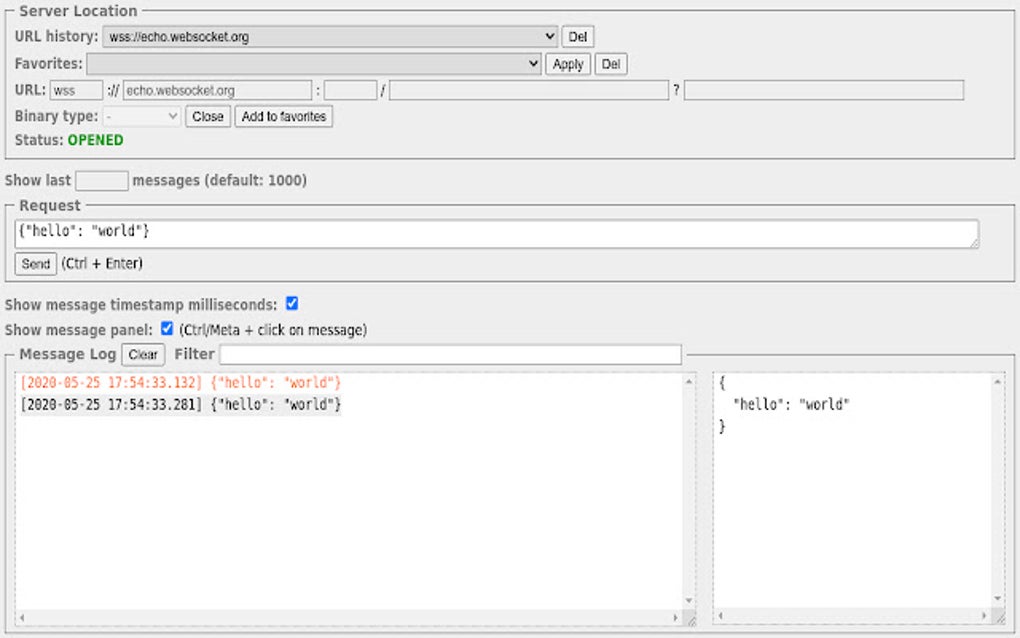This screenshot has height=638, width=1020.
Task: Click the Show last messages input
Action: point(101,180)
